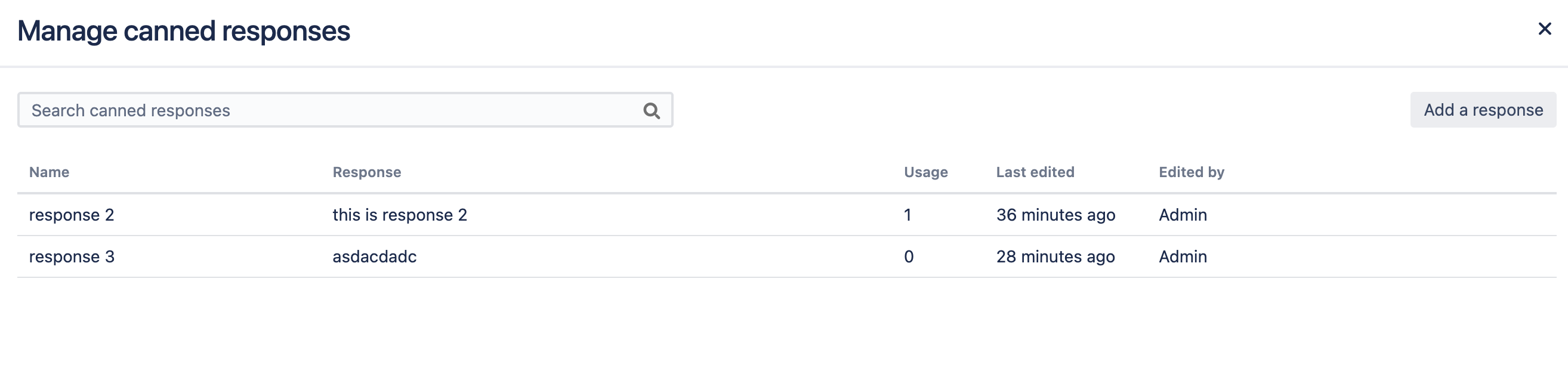Screen dimensions: 1568x390
Task: Click the '28 minutes ago' timestamp
Action: click(x=1055, y=257)
